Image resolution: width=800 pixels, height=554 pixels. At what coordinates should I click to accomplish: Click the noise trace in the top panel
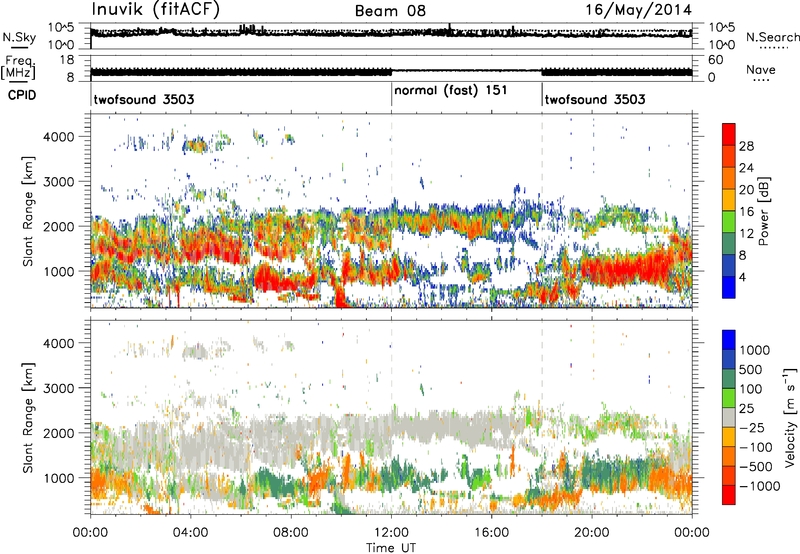pyautogui.click(x=391, y=33)
